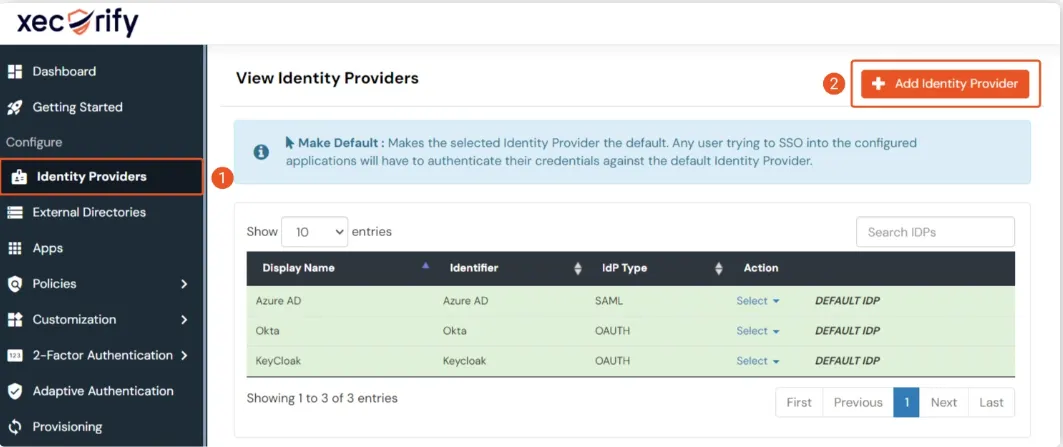The image size is (1063, 447).
Task: Click the Policies shield icon
Action: tap(15, 284)
